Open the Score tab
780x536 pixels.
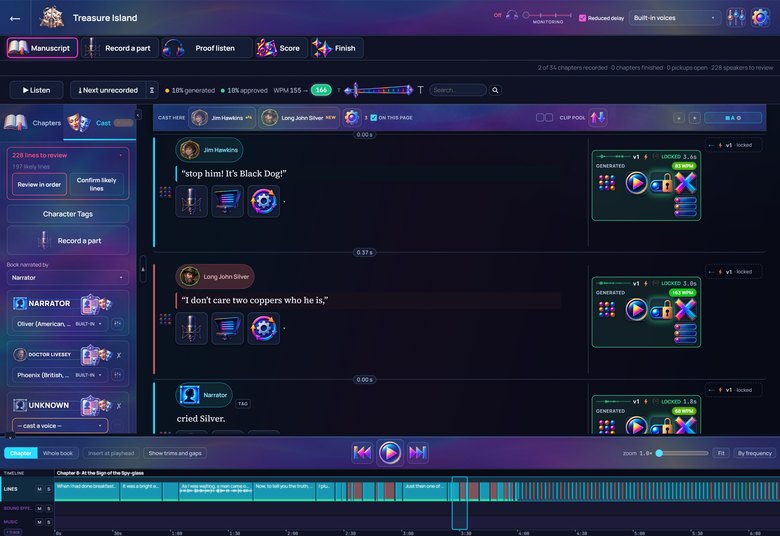coord(281,48)
